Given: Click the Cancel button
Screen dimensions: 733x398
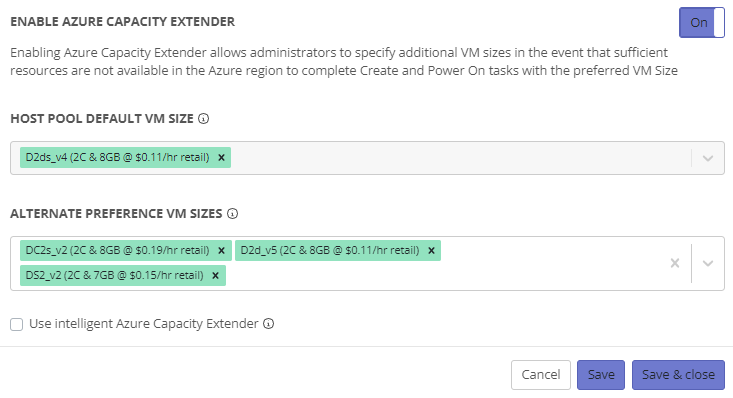Looking at the screenshot, I should point(541,375).
